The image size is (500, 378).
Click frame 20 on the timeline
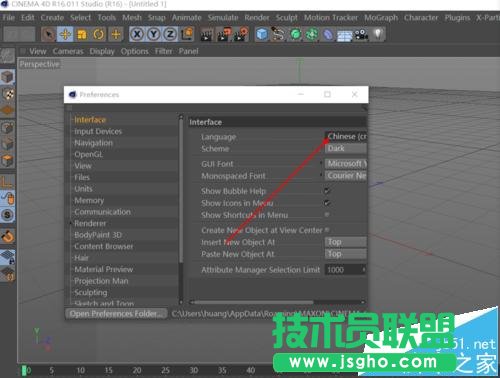[137, 370]
